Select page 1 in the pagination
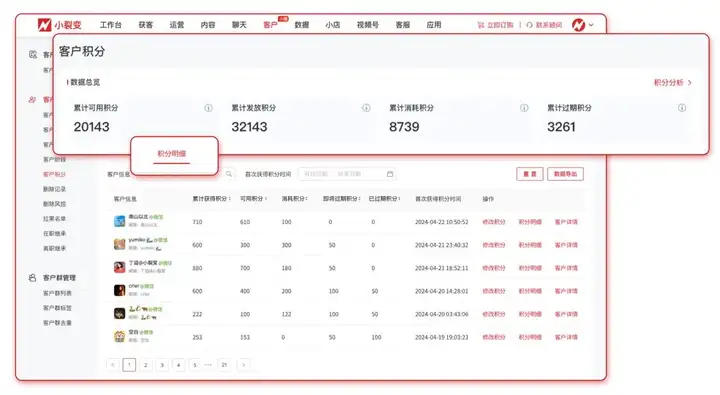 (x=129, y=365)
